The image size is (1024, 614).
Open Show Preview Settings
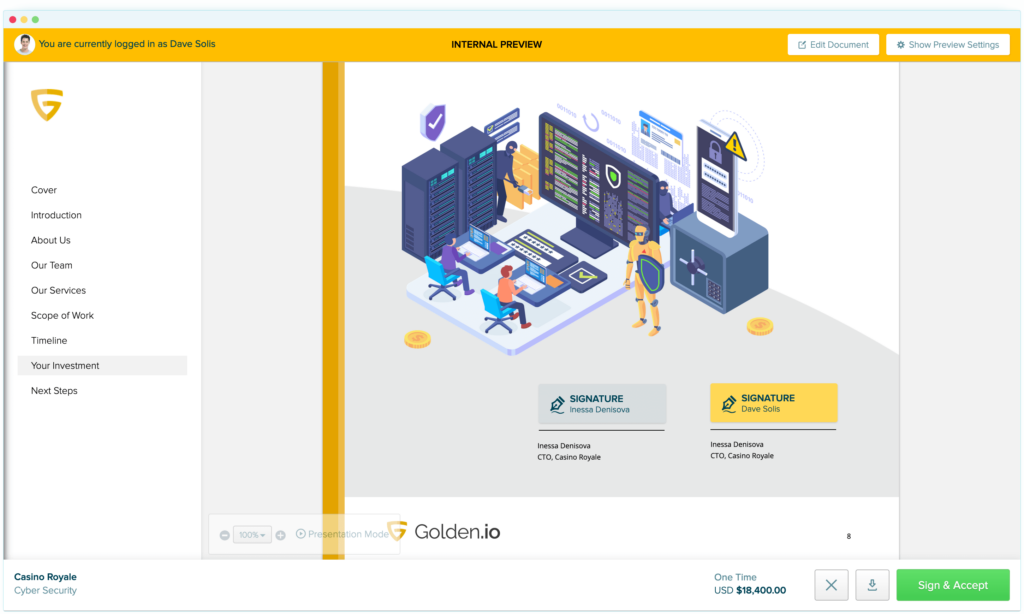(x=947, y=45)
